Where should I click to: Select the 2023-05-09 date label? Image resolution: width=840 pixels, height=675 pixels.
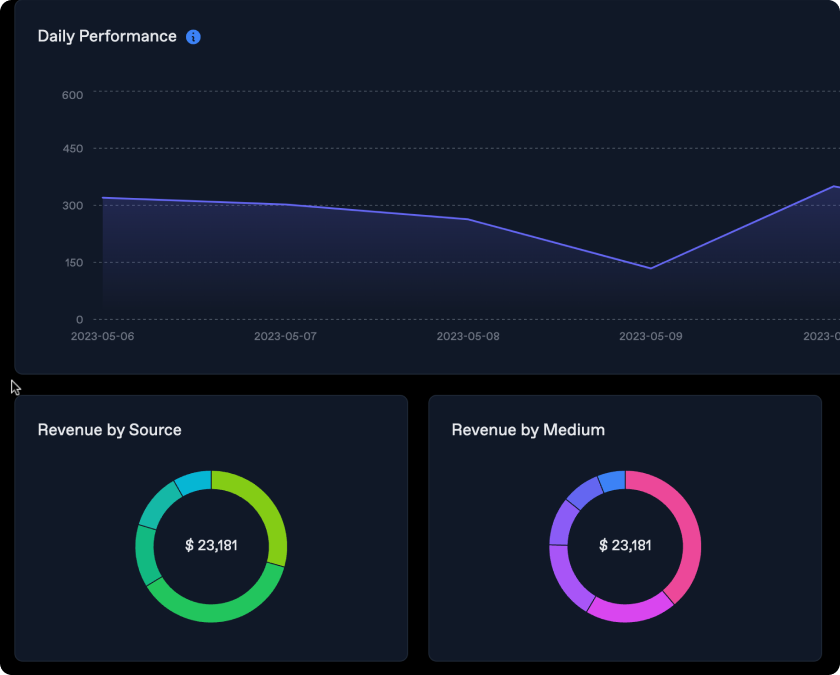point(650,336)
